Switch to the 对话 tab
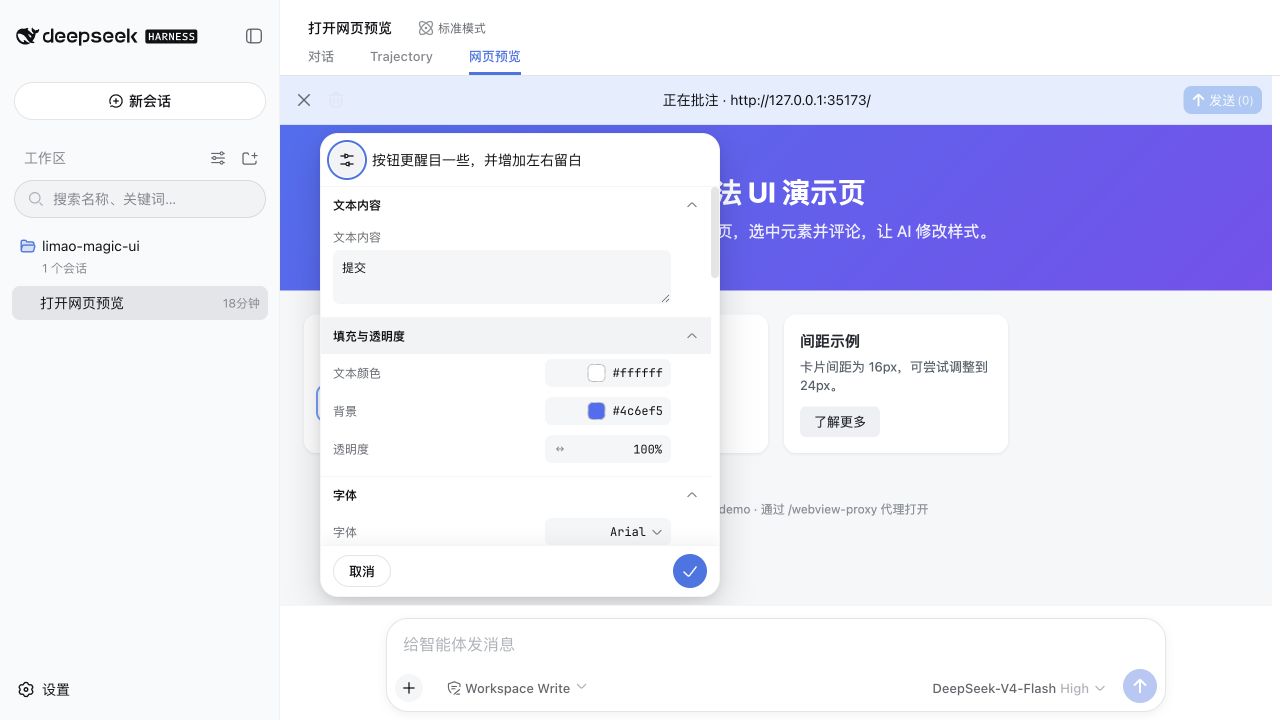 pos(321,57)
